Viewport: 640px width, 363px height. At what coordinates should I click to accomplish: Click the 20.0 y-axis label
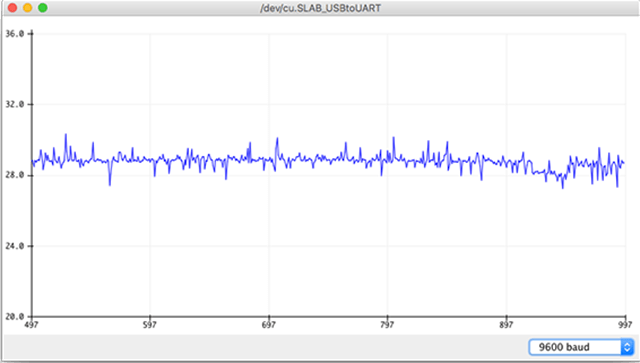click(x=15, y=316)
